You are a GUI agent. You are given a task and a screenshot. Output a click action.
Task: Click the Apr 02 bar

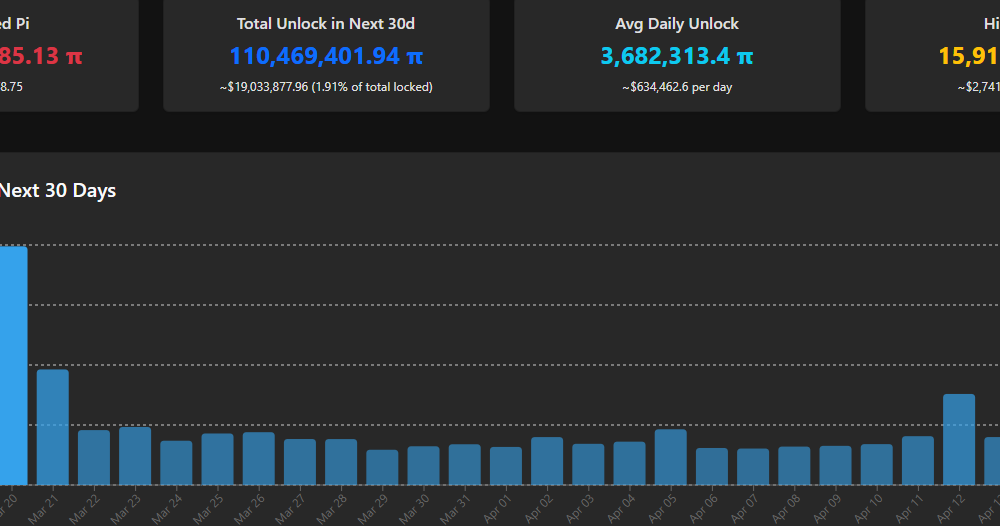click(x=547, y=461)
